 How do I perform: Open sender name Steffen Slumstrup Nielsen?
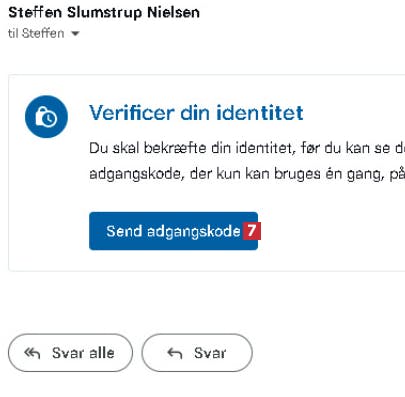coord(104,13)
